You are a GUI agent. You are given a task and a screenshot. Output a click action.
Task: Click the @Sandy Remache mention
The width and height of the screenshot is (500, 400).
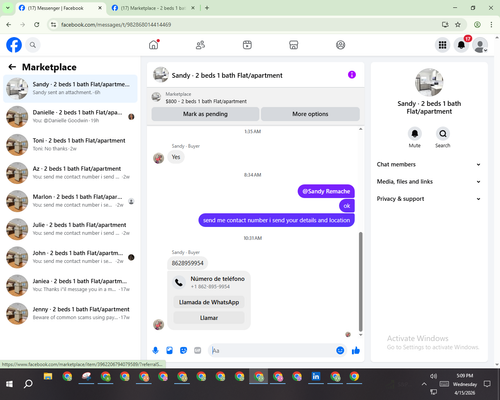click(326, 191)
